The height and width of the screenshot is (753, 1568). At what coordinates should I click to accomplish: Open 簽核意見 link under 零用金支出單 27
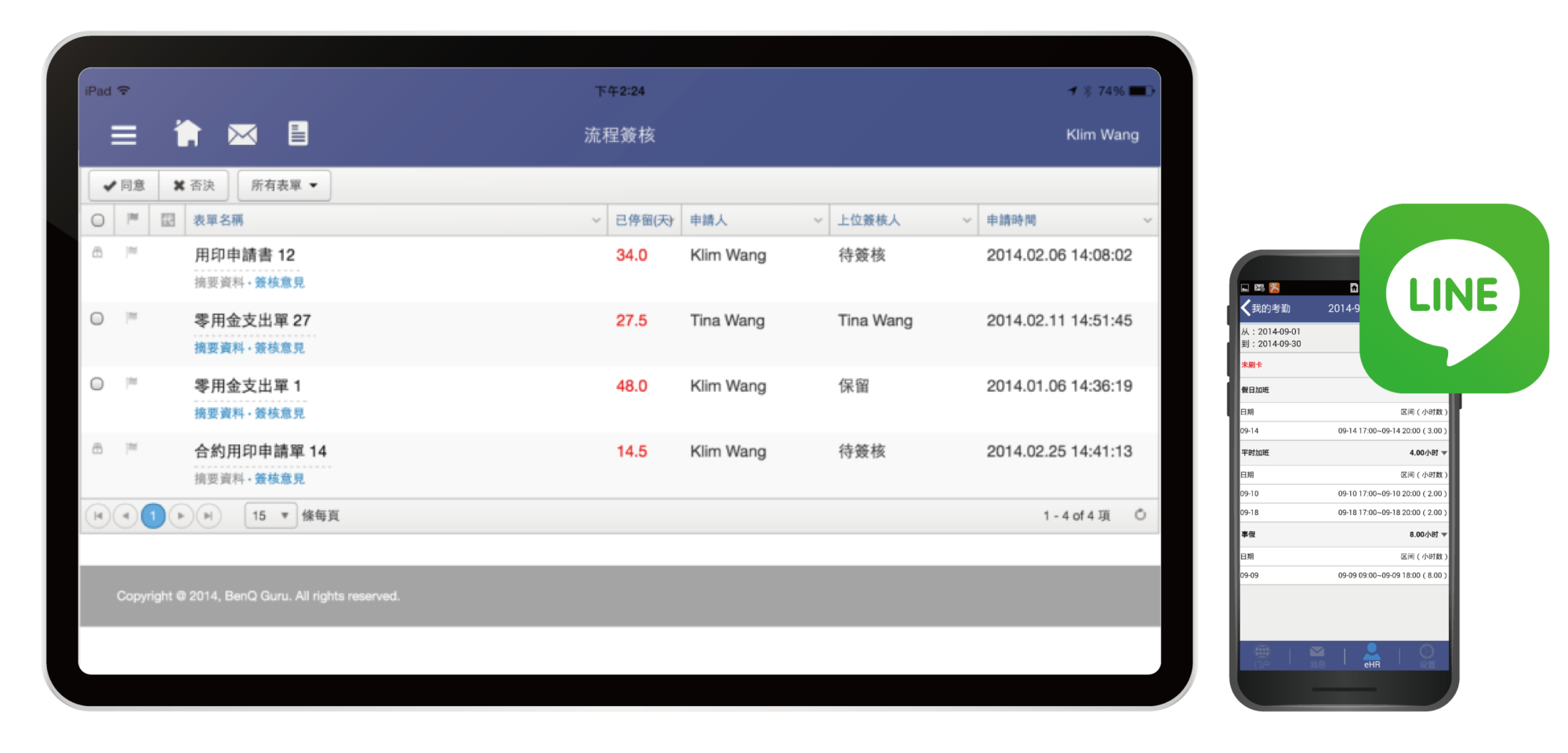280,348
